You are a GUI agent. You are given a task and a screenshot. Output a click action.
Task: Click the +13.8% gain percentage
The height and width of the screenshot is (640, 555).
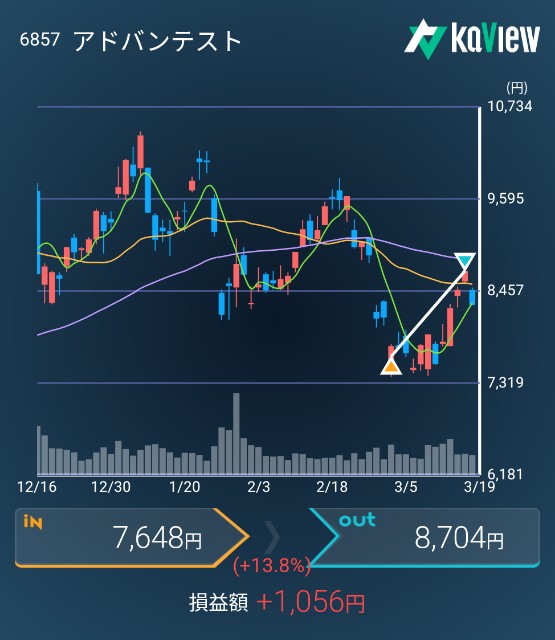tap(272, 566)
